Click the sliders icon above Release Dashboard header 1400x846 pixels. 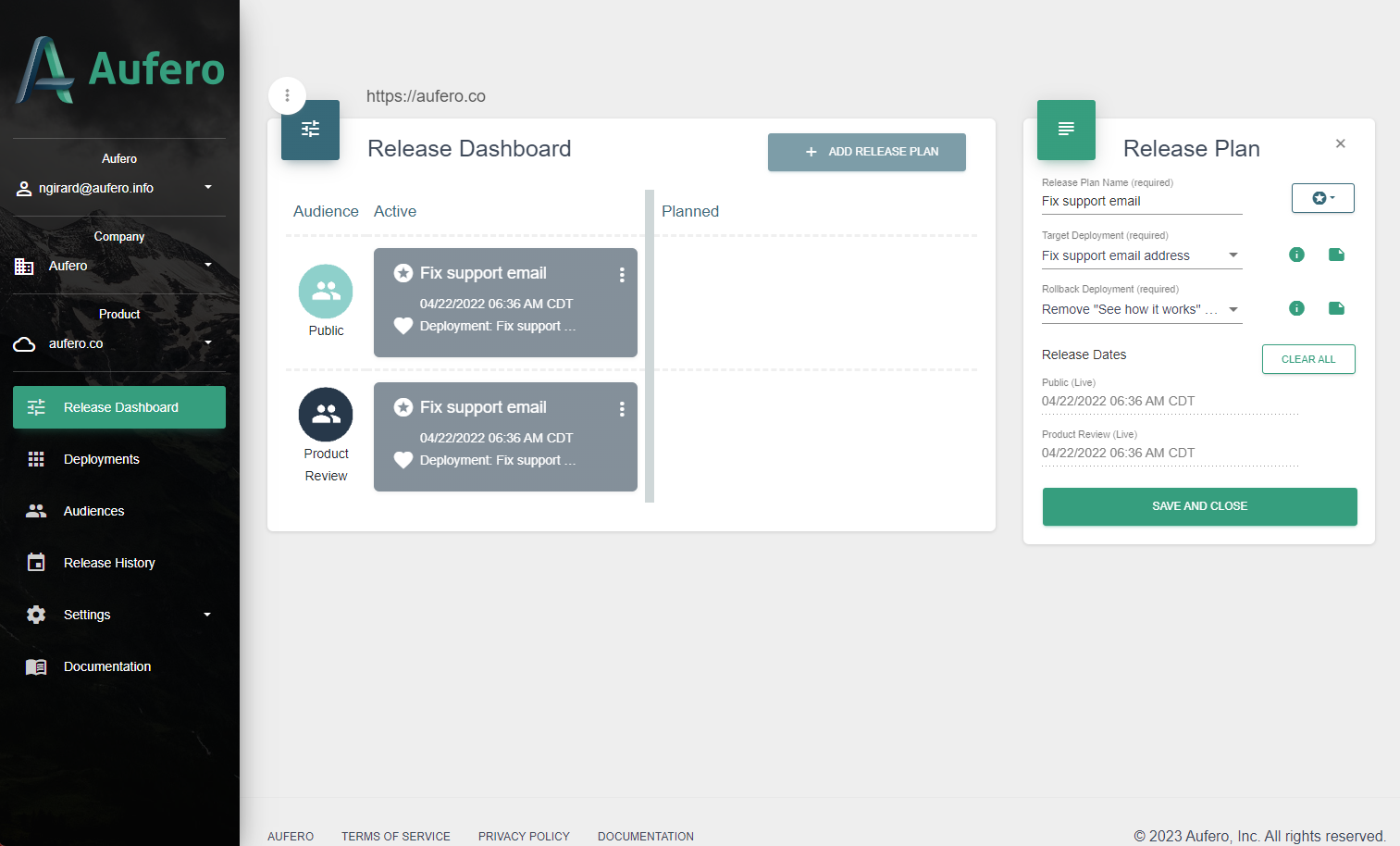310,130
